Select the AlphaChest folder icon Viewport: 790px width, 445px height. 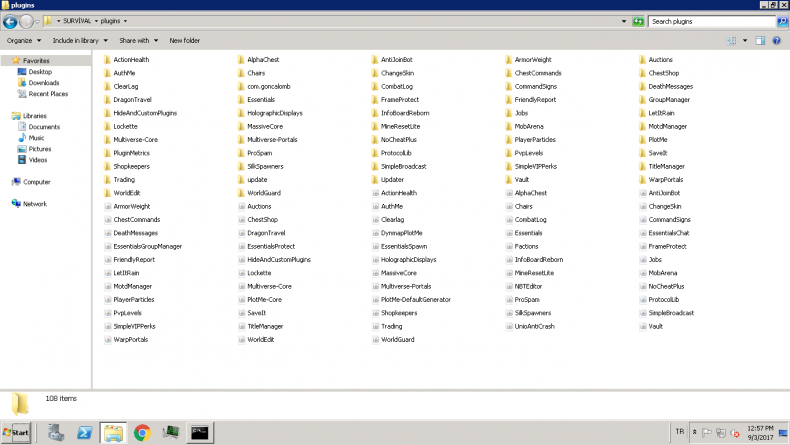(x=241, y=59)
